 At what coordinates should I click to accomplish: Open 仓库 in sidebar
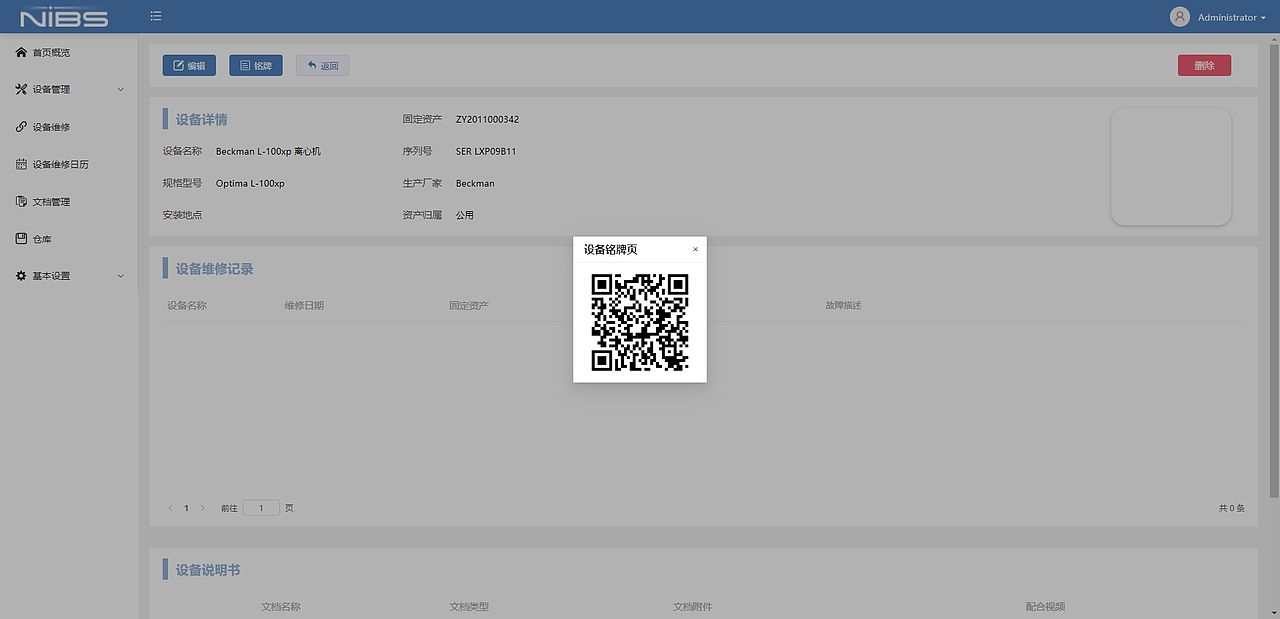pyautogui.click(x=41, y=239)
